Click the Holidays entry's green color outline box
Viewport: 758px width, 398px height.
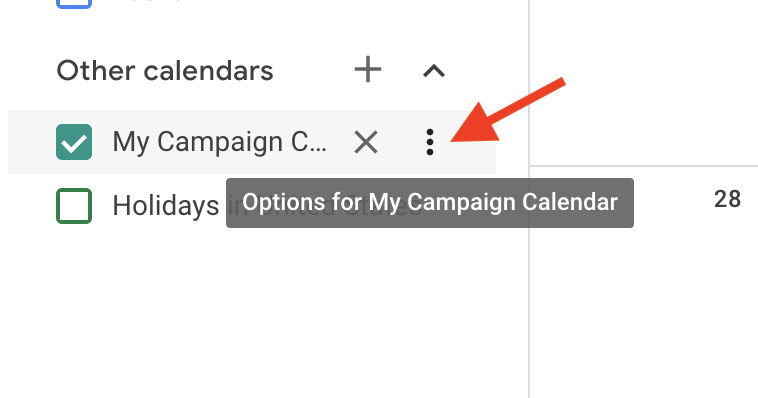(x=74, y=206)
